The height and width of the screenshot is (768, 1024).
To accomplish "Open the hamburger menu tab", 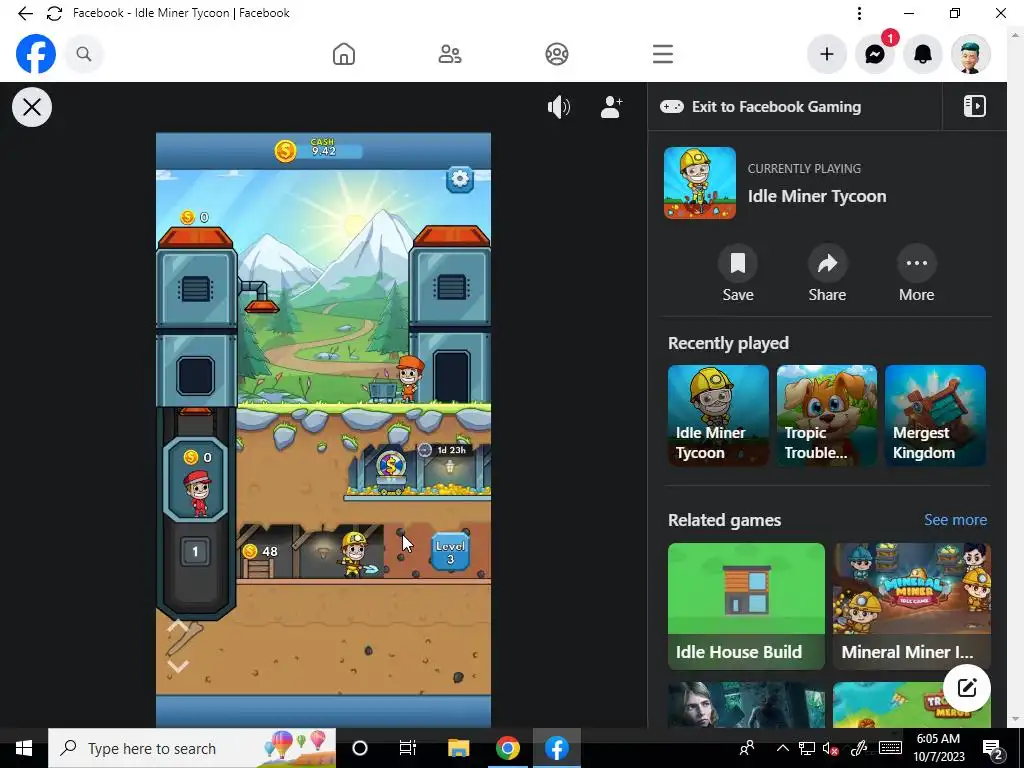I will pos(662,54).
